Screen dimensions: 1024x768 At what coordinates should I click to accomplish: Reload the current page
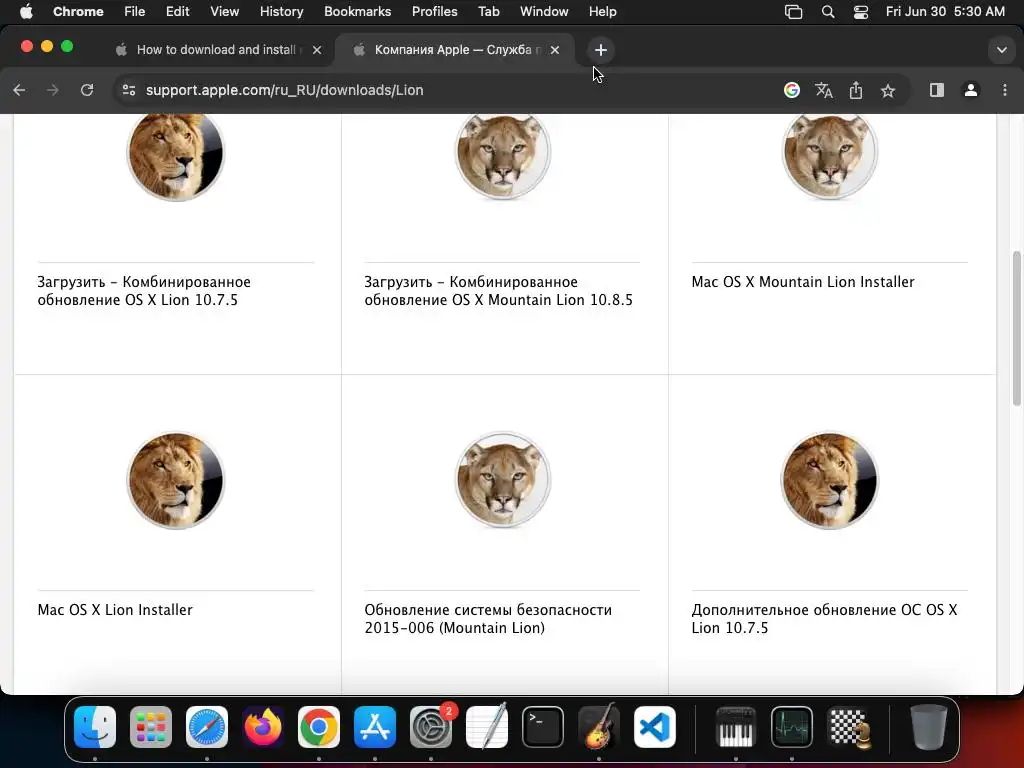coord(87,90)
